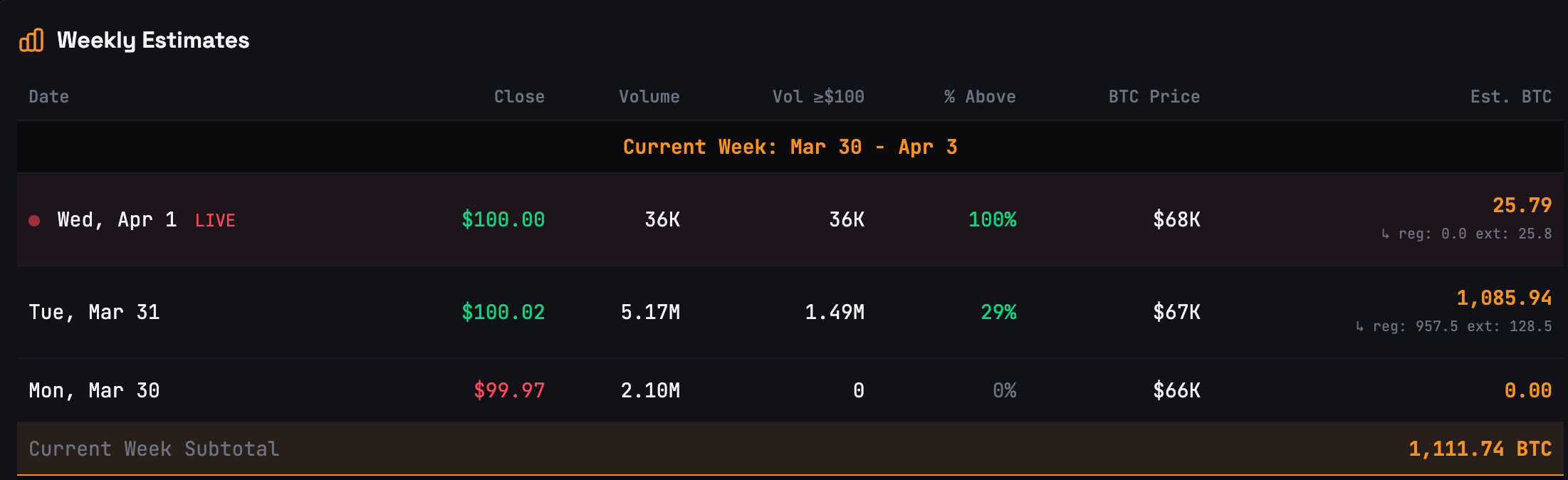Click the Vol ≥$100 column header
This screenshot has width=1568, height=480.
coord(817,96)
